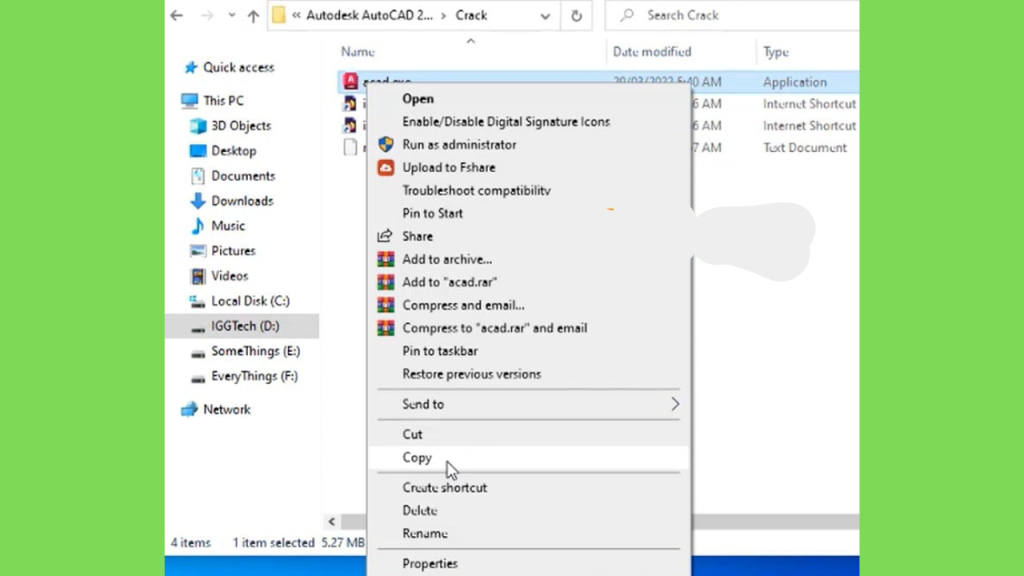Screen dimensions: 1024x576
Task: Choose Open from context menu
Action: [x=528, y=99]
